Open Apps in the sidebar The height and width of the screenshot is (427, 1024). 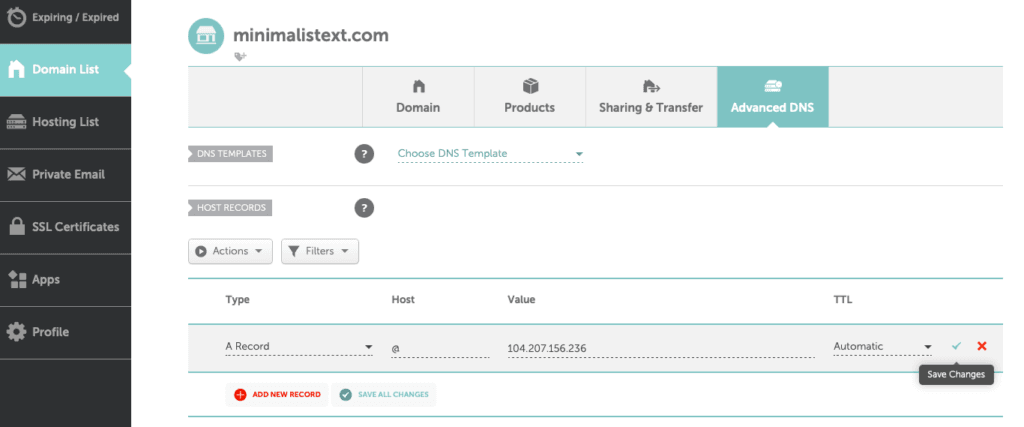pos(65,280)
